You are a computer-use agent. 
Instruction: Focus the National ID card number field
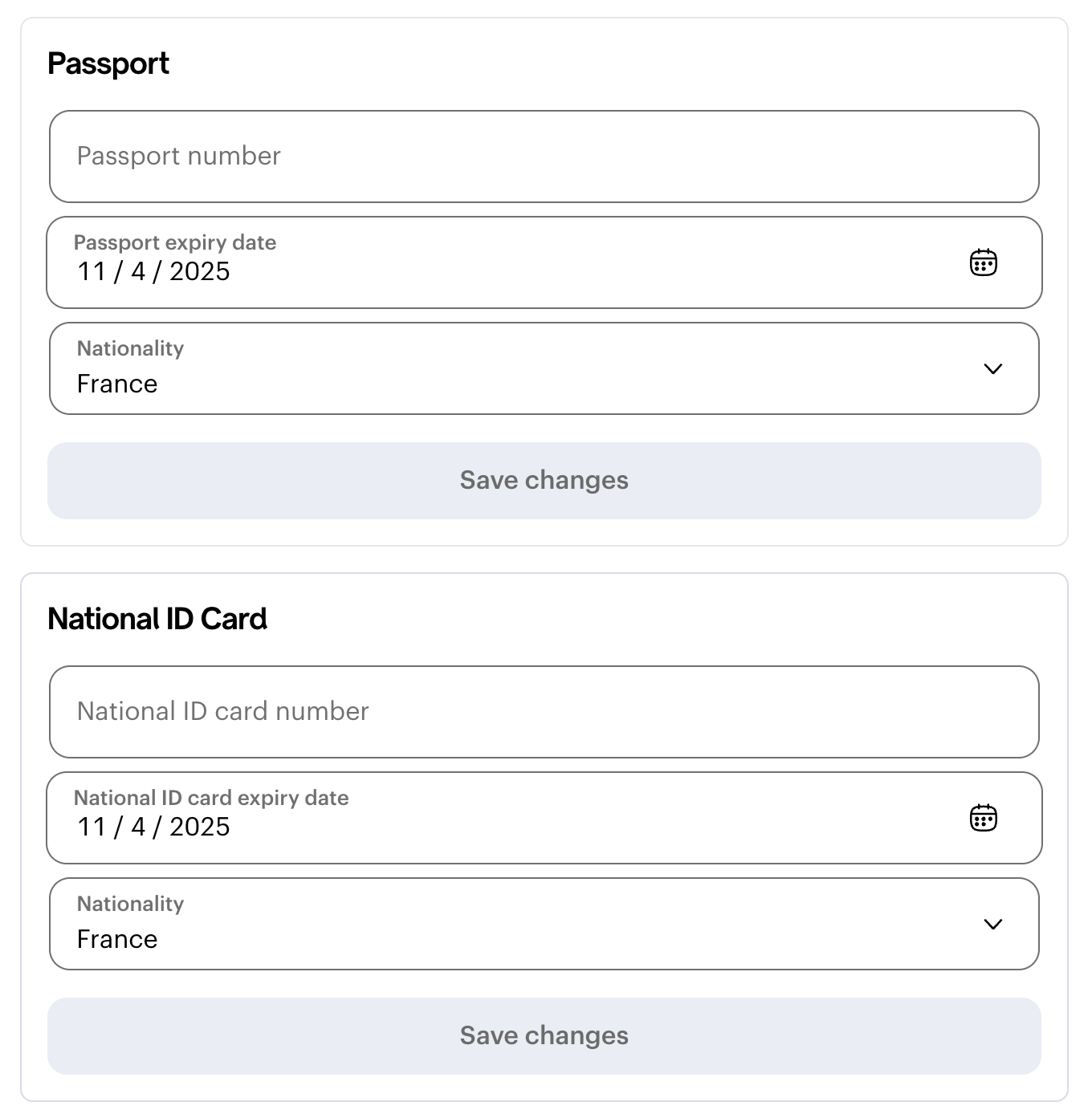pos(544,712)
